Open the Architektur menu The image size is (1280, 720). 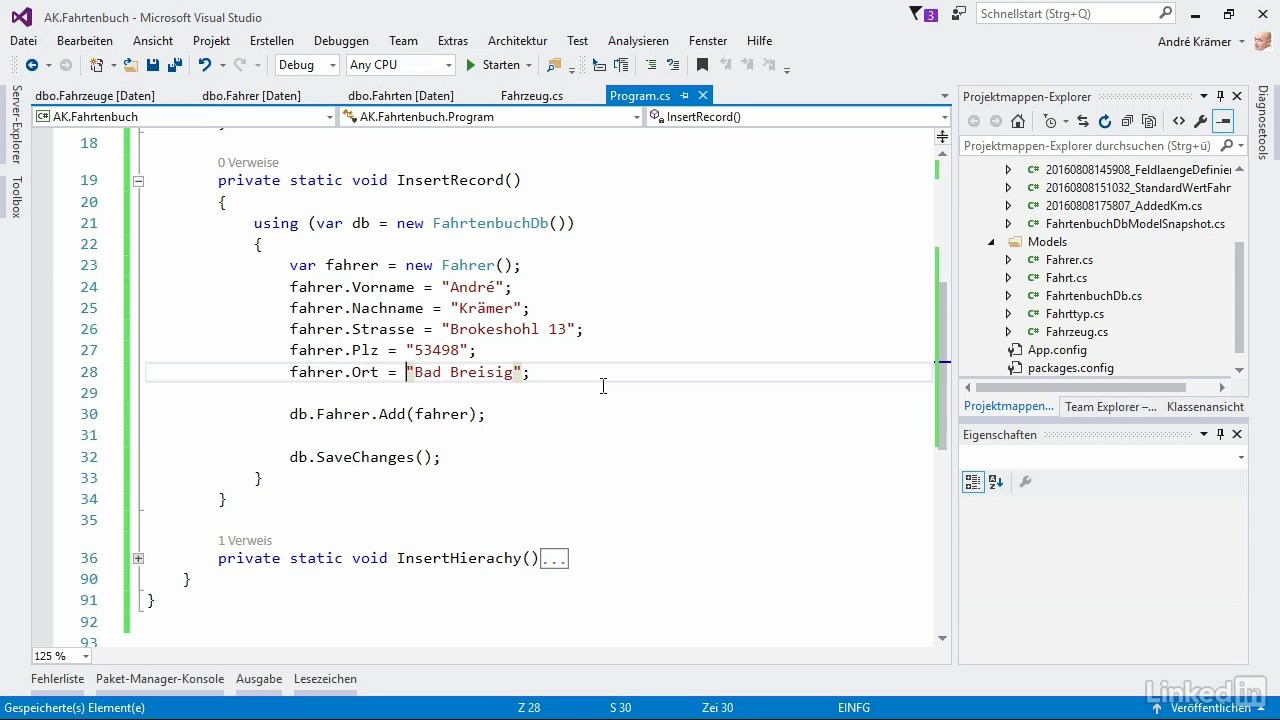pos(517,41)
